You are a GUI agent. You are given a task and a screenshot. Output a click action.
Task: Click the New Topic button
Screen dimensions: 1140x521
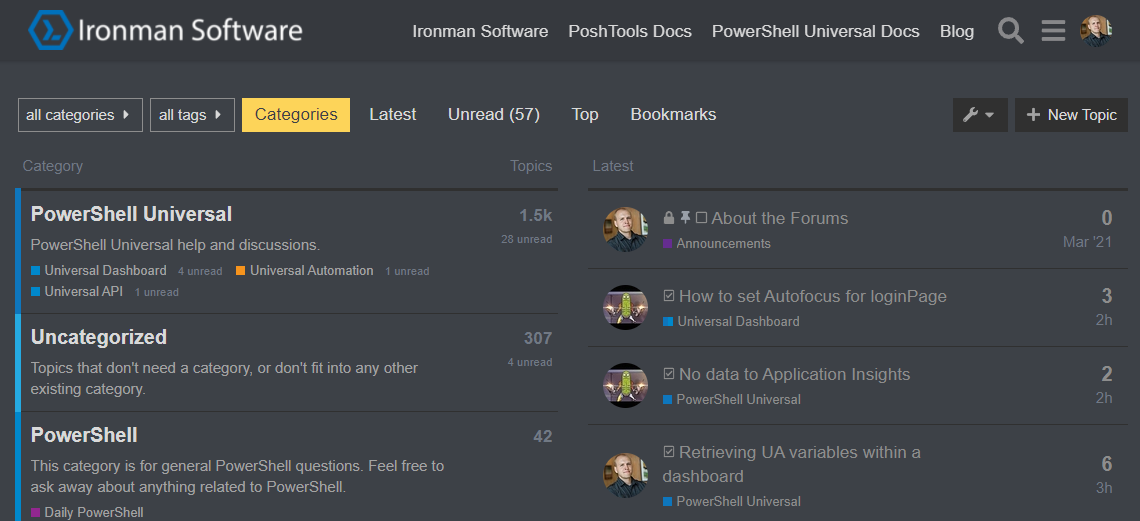click(1071, 115)
